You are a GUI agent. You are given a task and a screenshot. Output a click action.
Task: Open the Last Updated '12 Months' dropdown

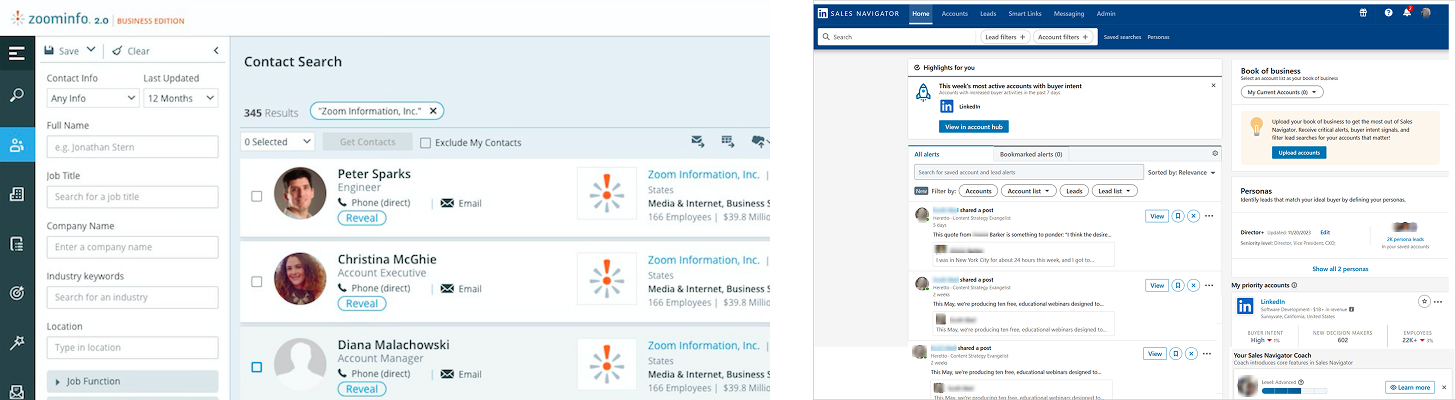[x=181, y=98]
